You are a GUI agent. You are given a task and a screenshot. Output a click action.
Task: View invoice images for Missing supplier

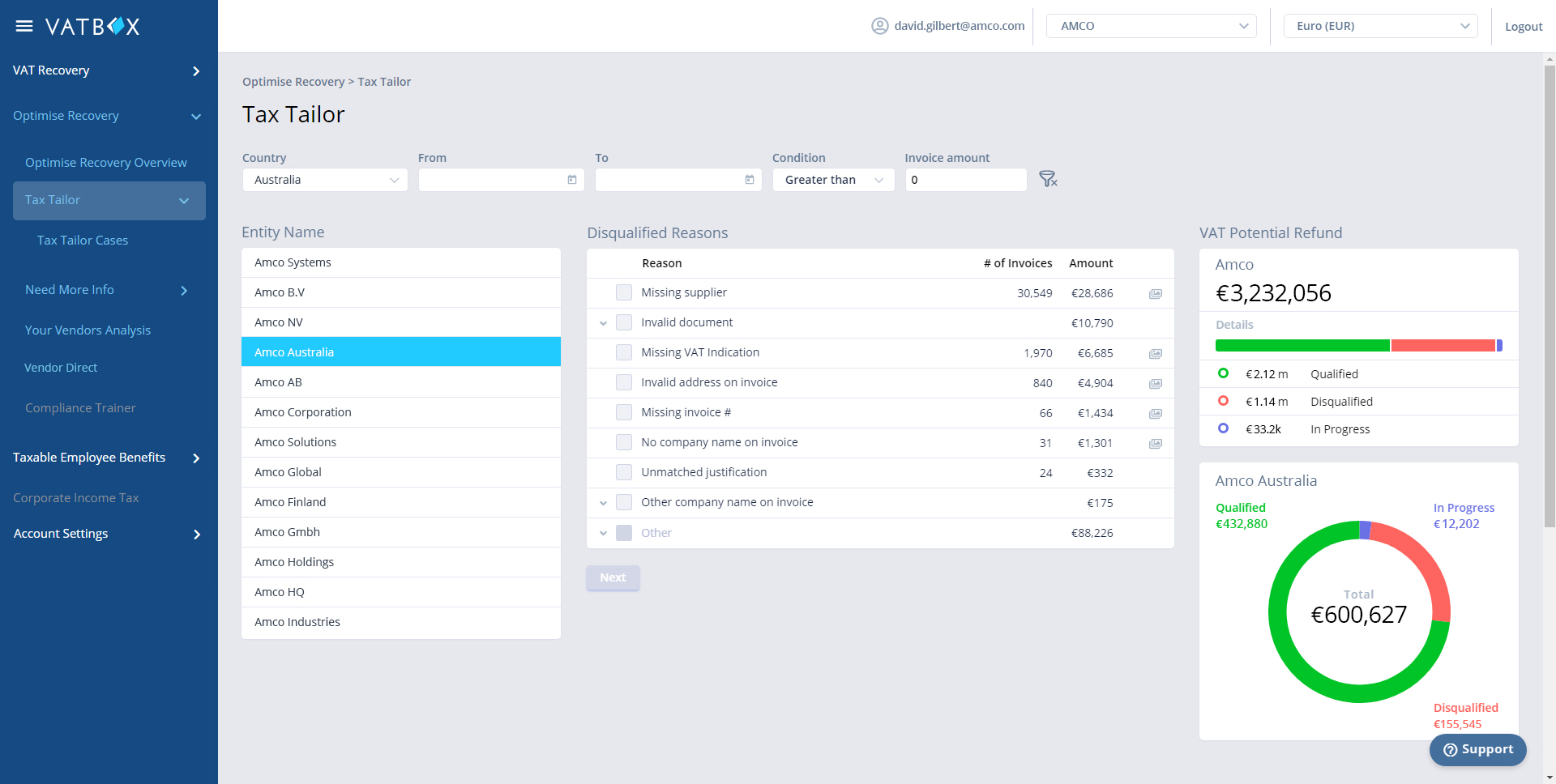click(x=1155, y=293)
